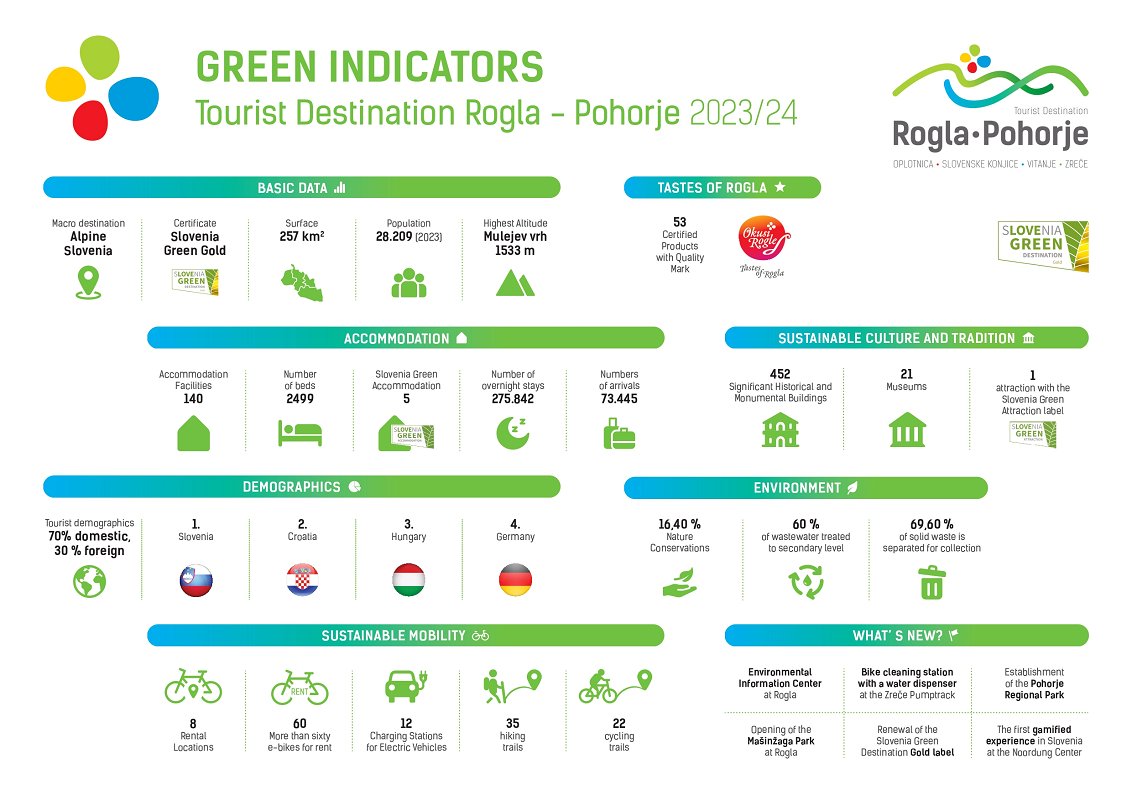Viewport: 1132px width, 800px height.
Task: Select the SUSTAINABLE MOBILITY header bar
Action: [x=405, y=635]
